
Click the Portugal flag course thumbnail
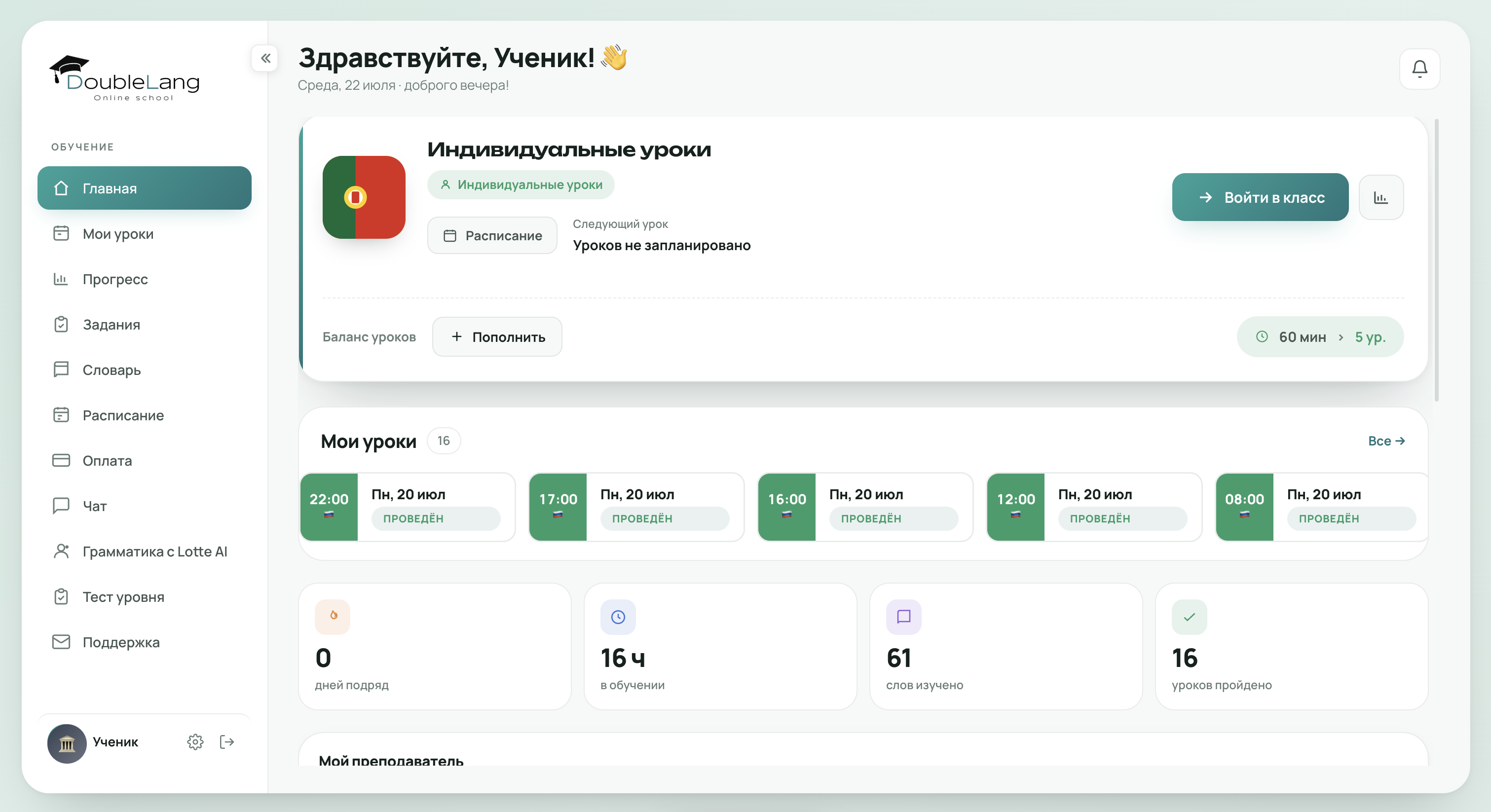coord(364,197)
